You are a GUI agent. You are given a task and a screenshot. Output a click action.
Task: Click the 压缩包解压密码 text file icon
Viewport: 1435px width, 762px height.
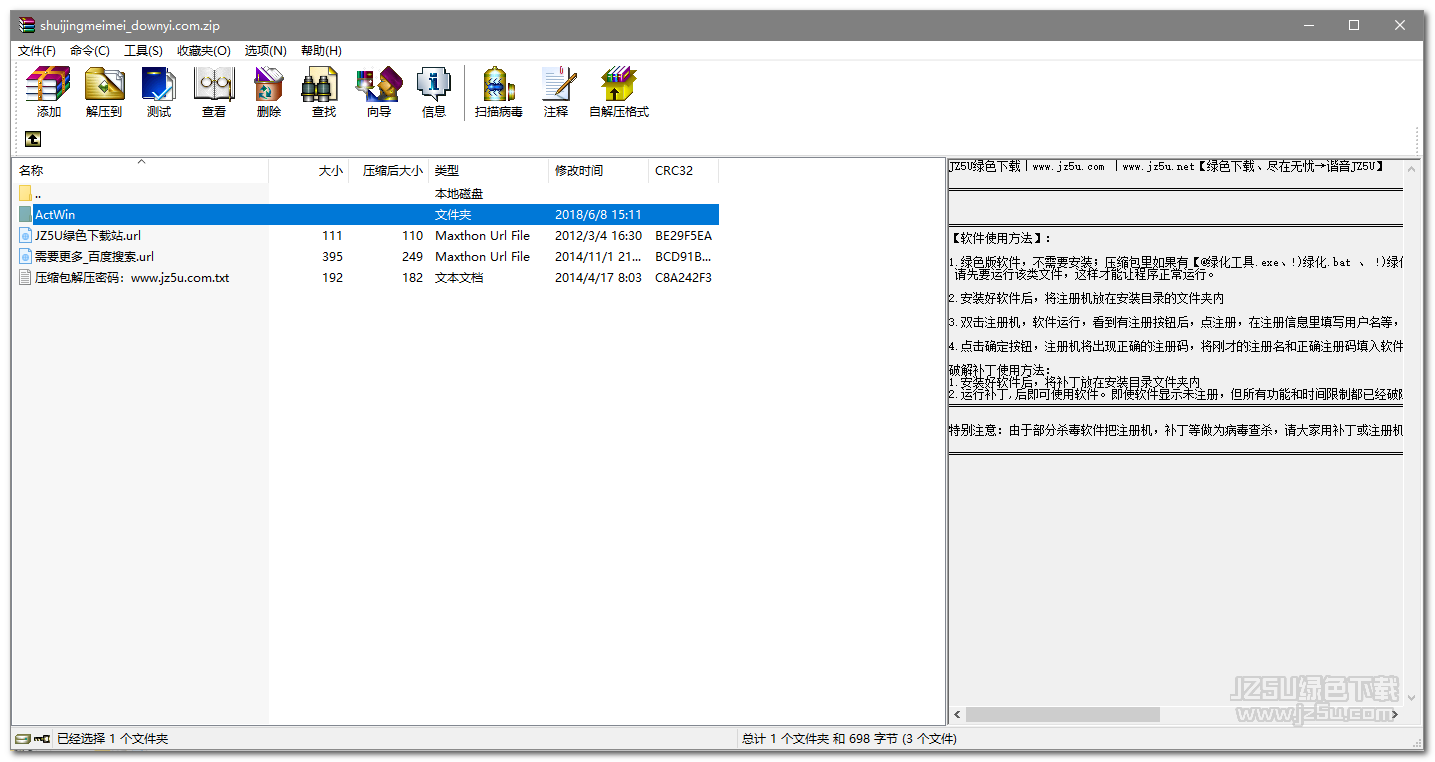(25, 278)
